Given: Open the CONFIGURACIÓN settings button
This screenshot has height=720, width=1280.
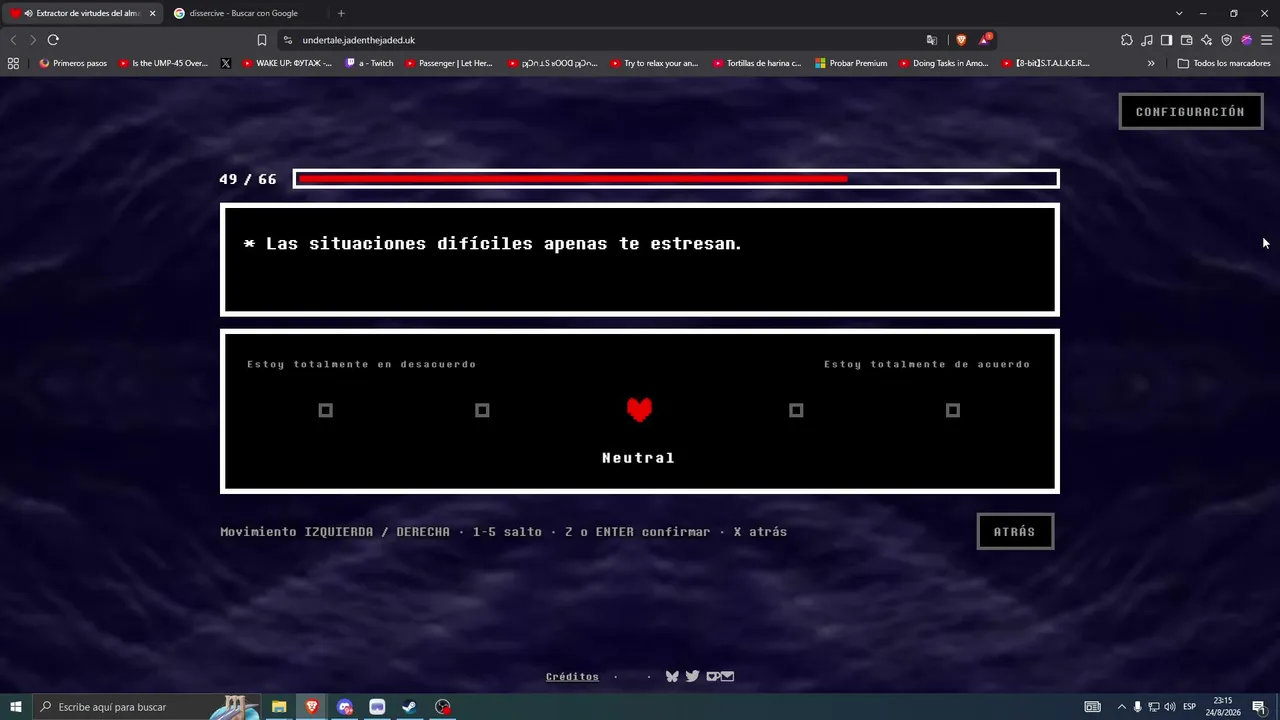Looking at the screenshot, I should (x=1190, y=112).
